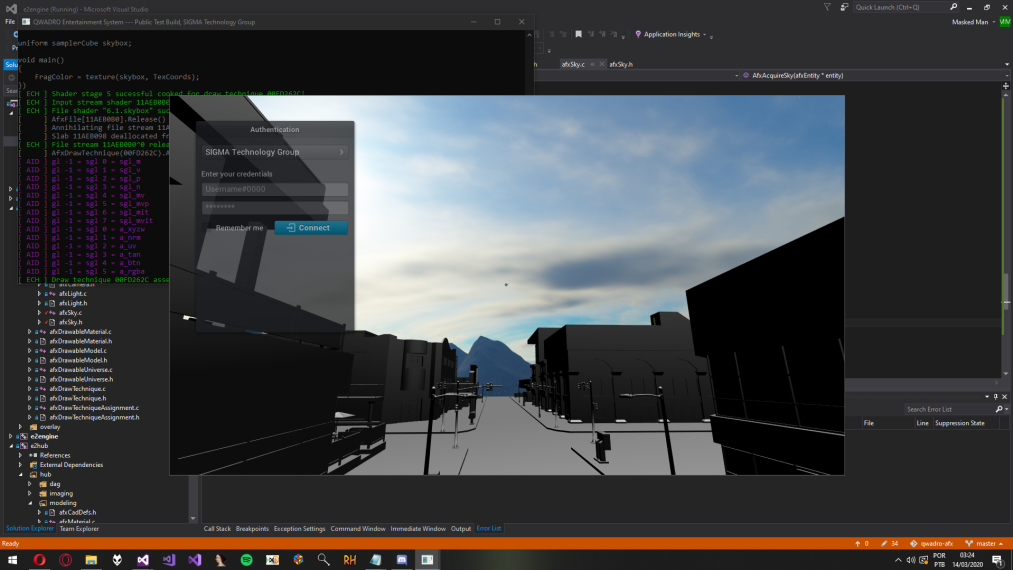Viewport: 1013px width, 570px height.
Task: Pin the afxSky.c tab
Action: [x=592, y=64]
